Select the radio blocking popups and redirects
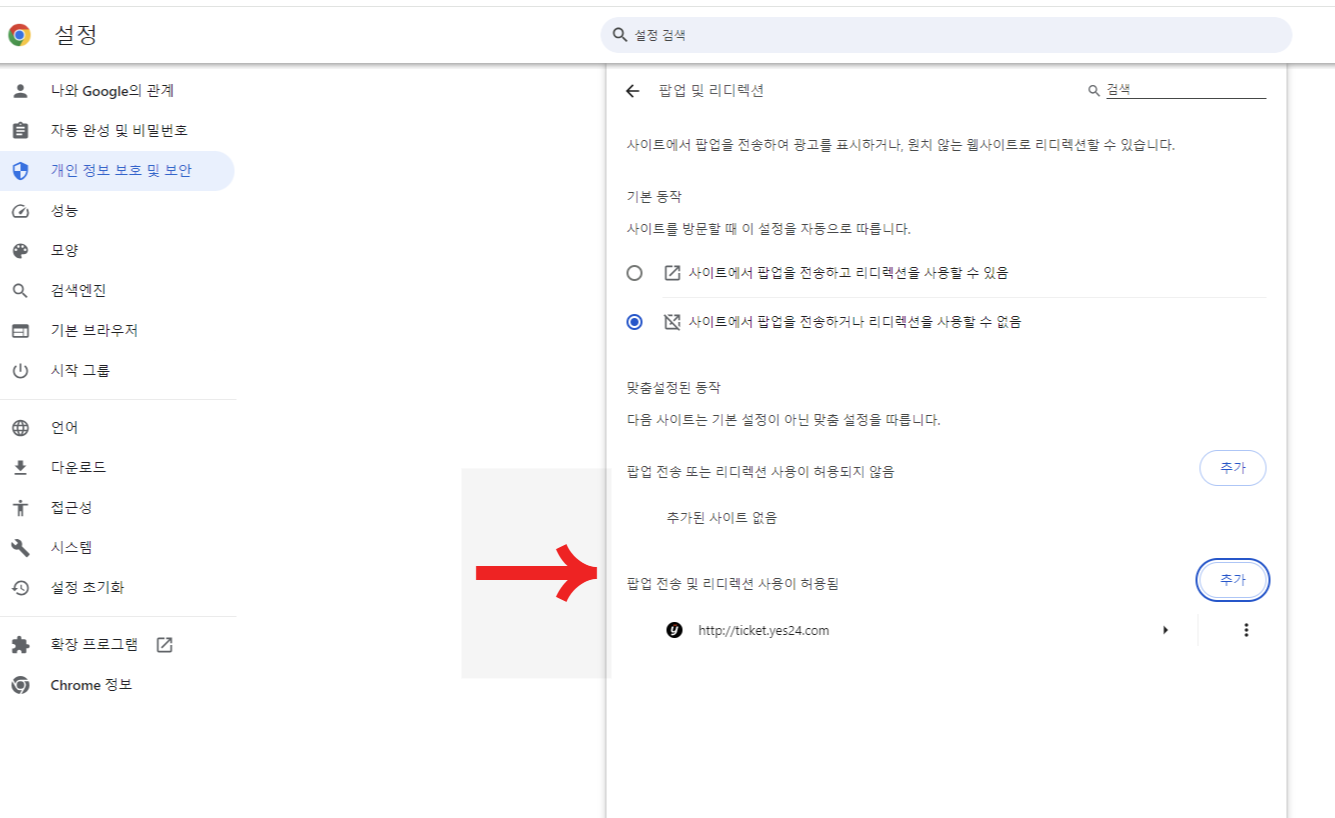 click(x=634, y=321)
